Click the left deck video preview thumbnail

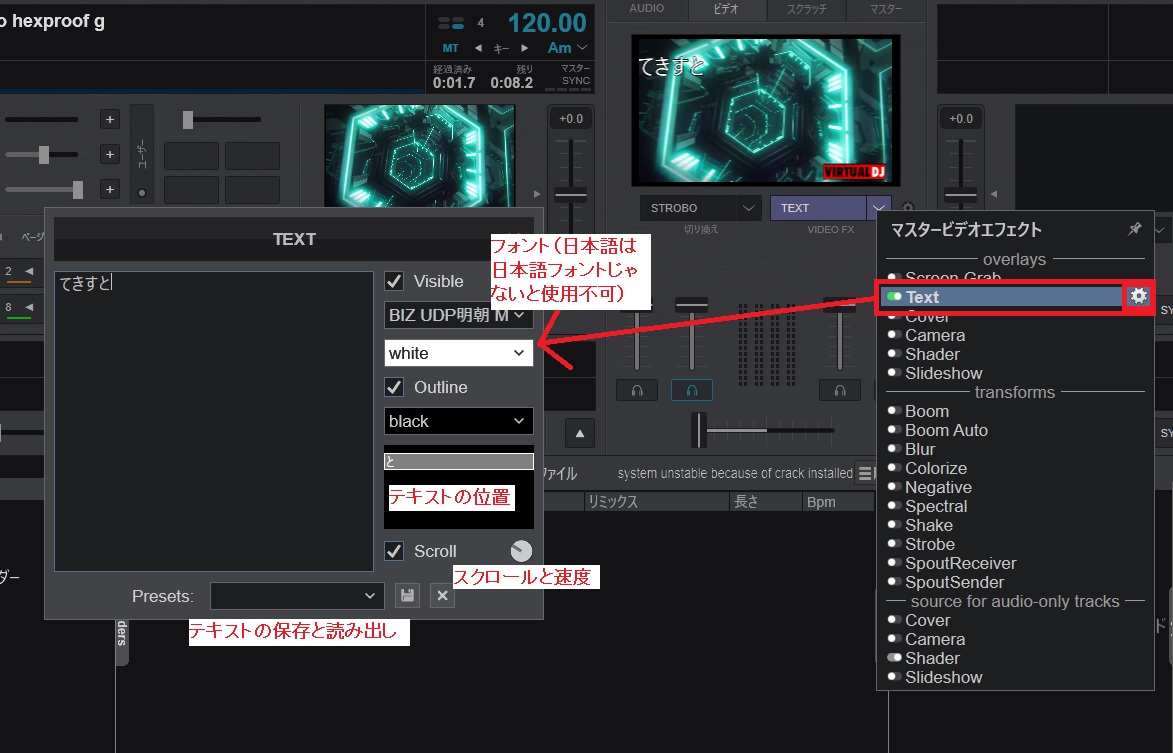[419, 156]
